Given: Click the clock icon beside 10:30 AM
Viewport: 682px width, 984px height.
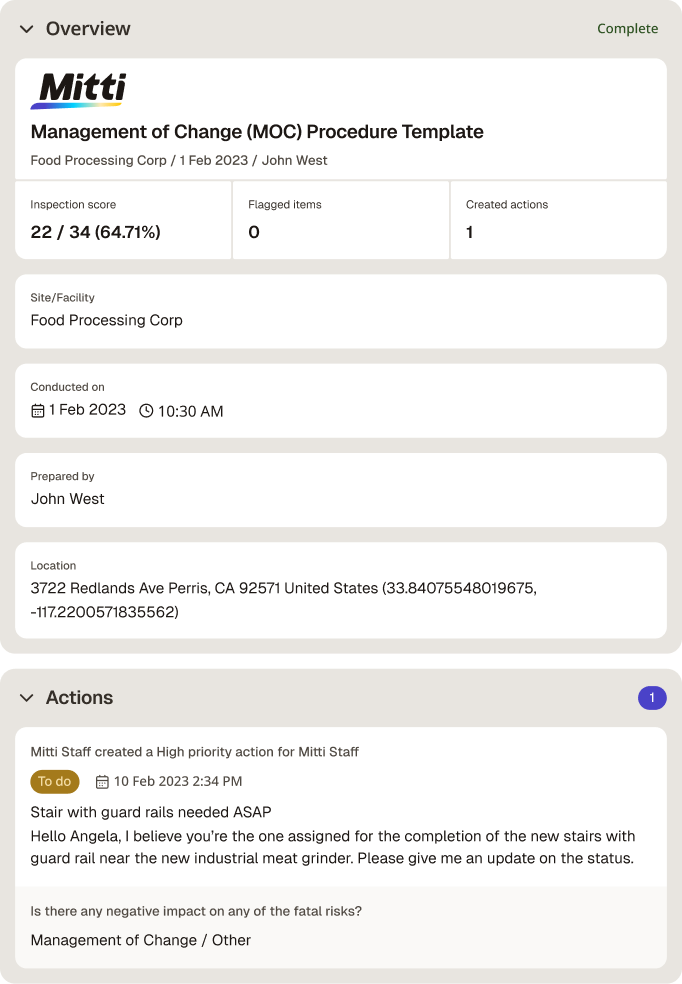Looking at the screenshot, I should pyautogui.click(x=146, y=411).
